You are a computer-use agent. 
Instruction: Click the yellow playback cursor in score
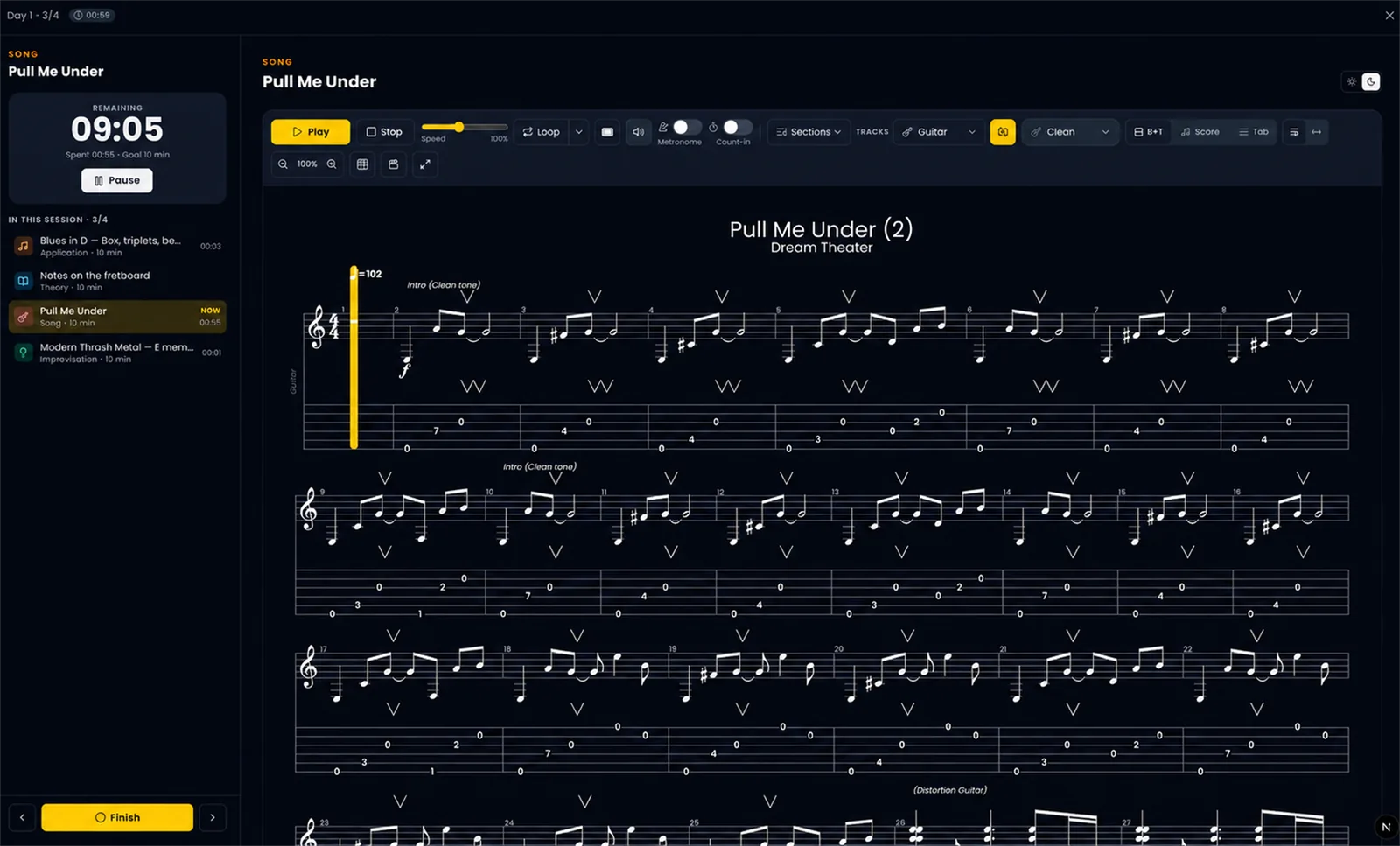click(353, 358)
